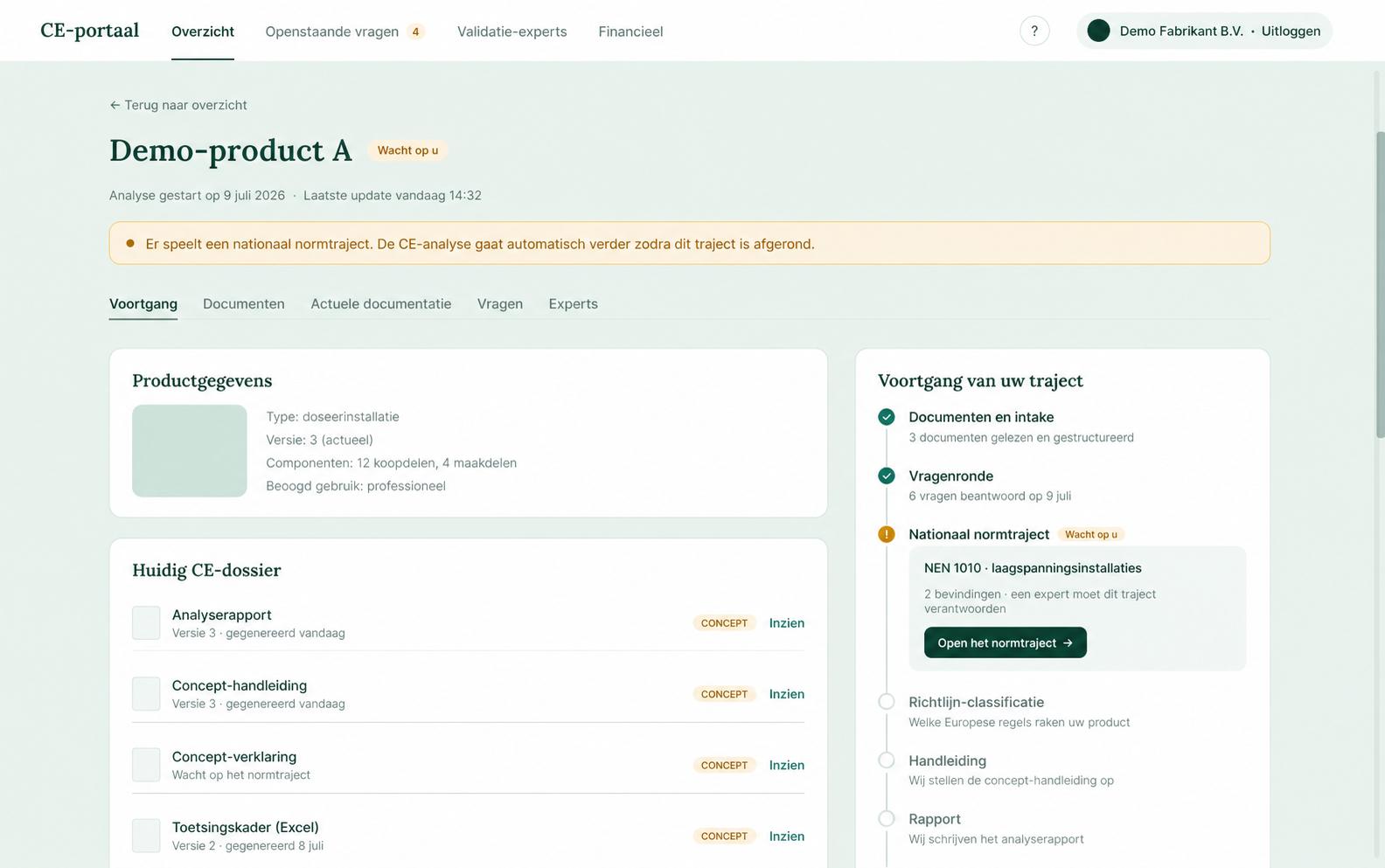Click the product image placeholder thumbnail
This screenshot has width=1385, height=868.
pos(190,451)
